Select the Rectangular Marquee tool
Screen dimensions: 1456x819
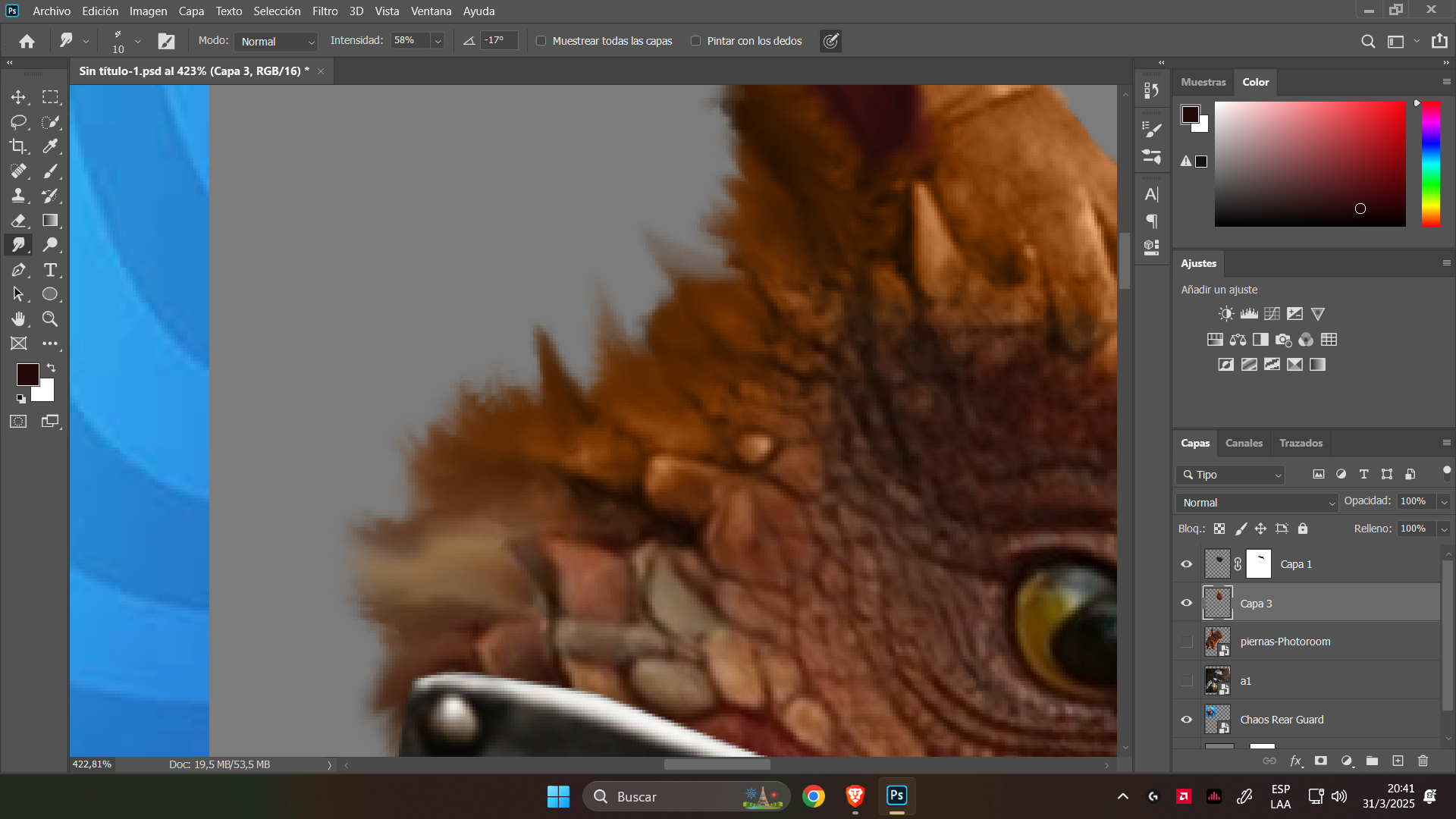click(x=50, y=97)
